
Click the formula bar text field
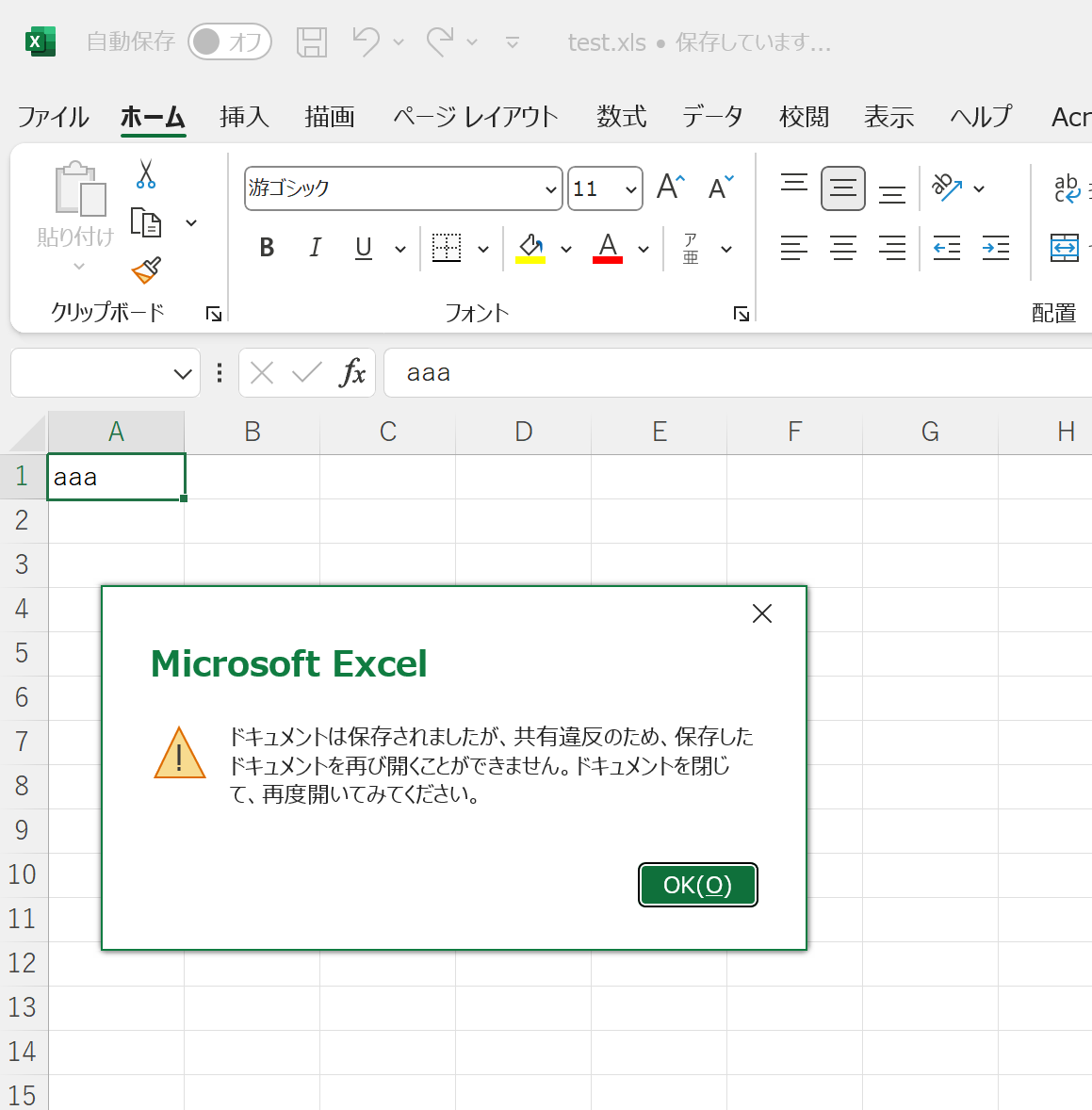tap(738, 372)
